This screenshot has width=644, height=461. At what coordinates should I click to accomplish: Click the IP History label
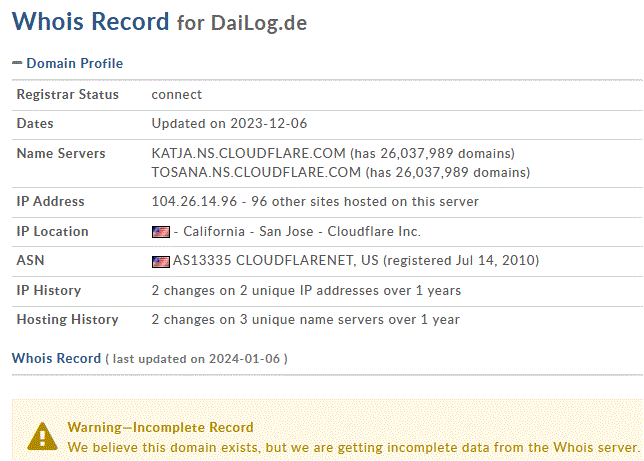[48, 290]
